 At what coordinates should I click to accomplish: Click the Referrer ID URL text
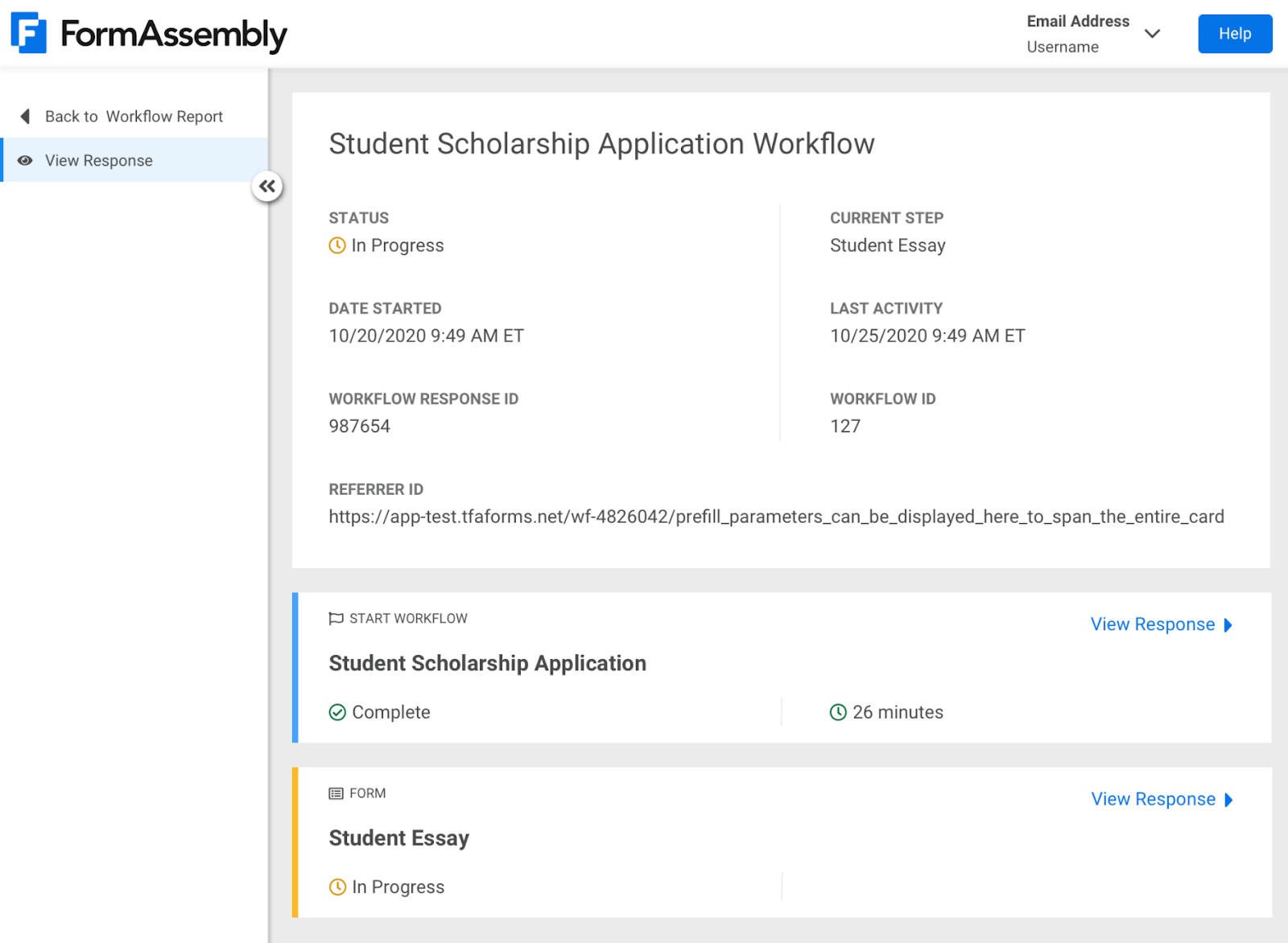tap(776, 517)
